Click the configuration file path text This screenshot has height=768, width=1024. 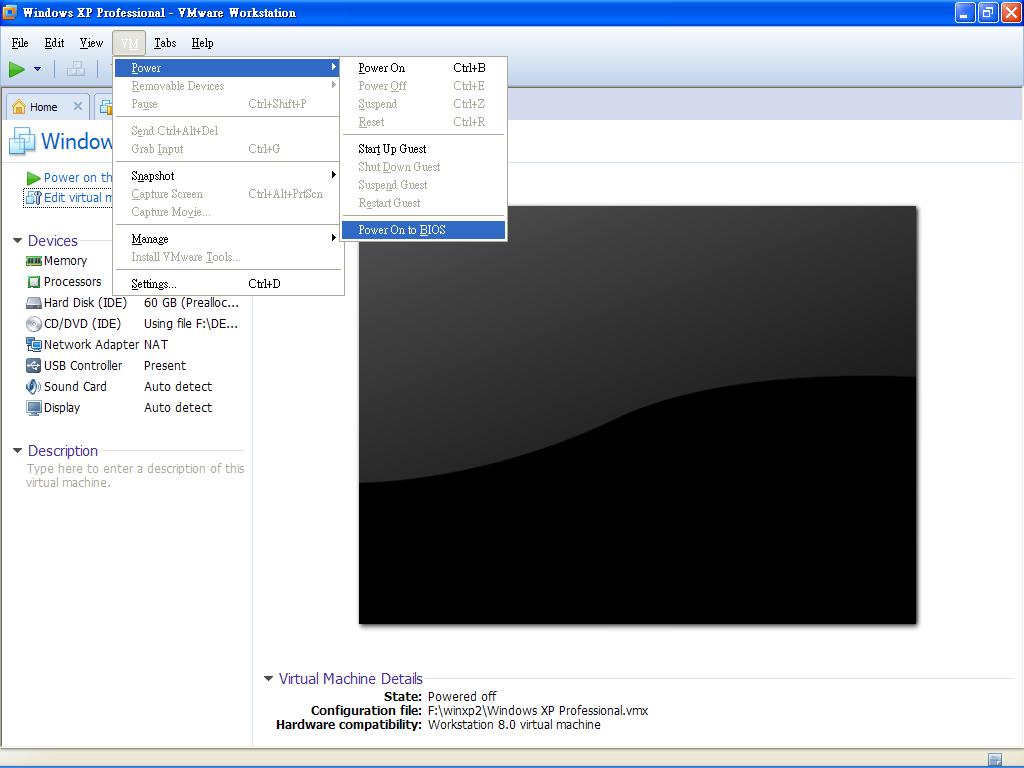pos(538,711)
